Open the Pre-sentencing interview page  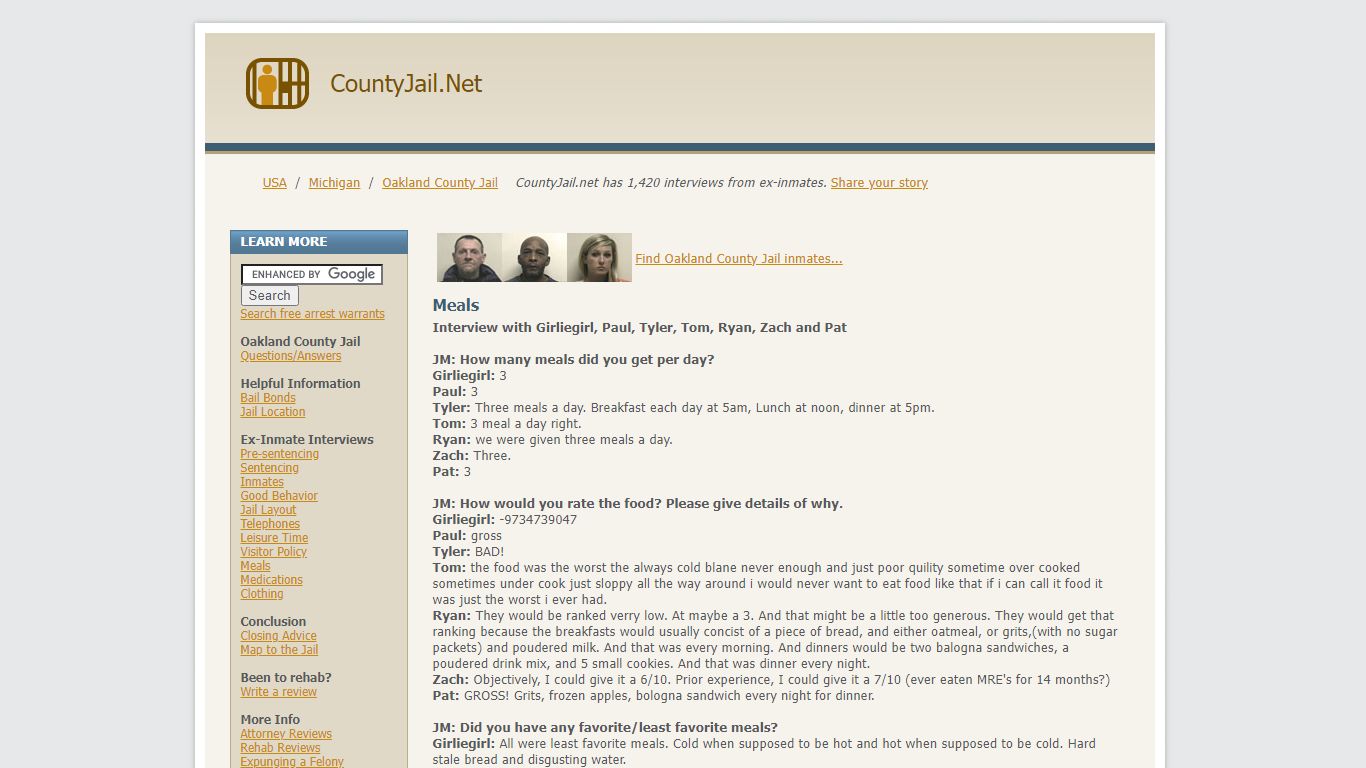pos(279,454)
